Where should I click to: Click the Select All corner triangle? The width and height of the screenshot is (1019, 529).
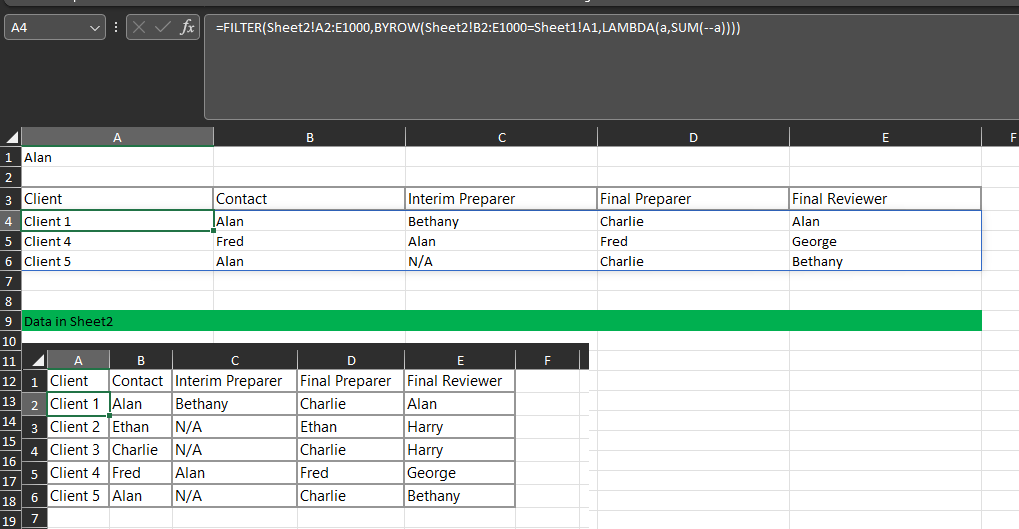point(11,137)
